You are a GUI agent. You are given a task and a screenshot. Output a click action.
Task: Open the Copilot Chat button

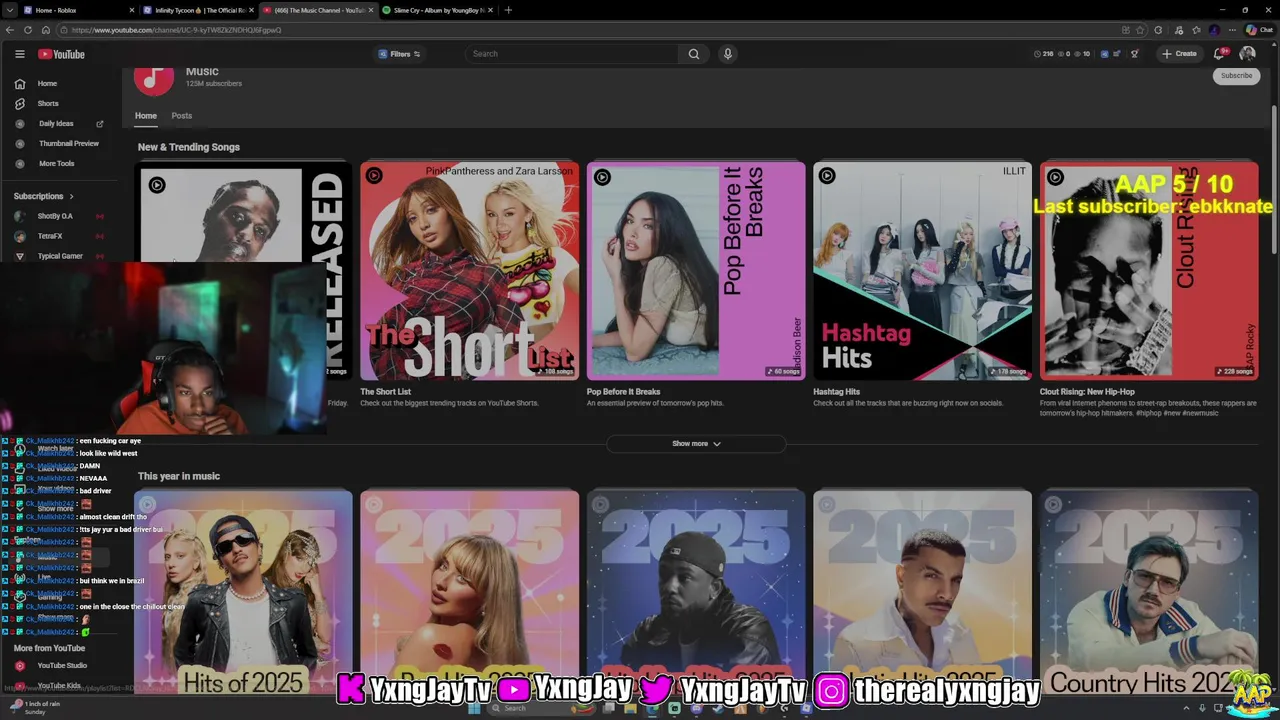coord(1261,30)
